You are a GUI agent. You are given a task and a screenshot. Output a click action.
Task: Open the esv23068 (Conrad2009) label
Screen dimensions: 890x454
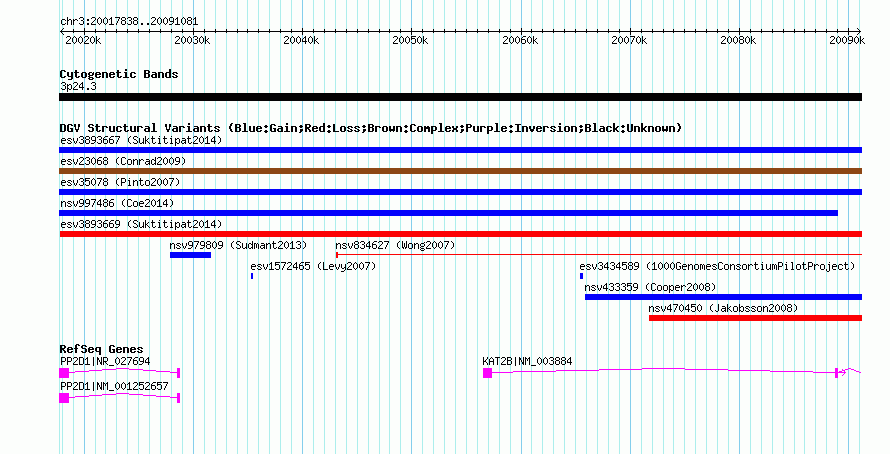(x=123, y=161)
